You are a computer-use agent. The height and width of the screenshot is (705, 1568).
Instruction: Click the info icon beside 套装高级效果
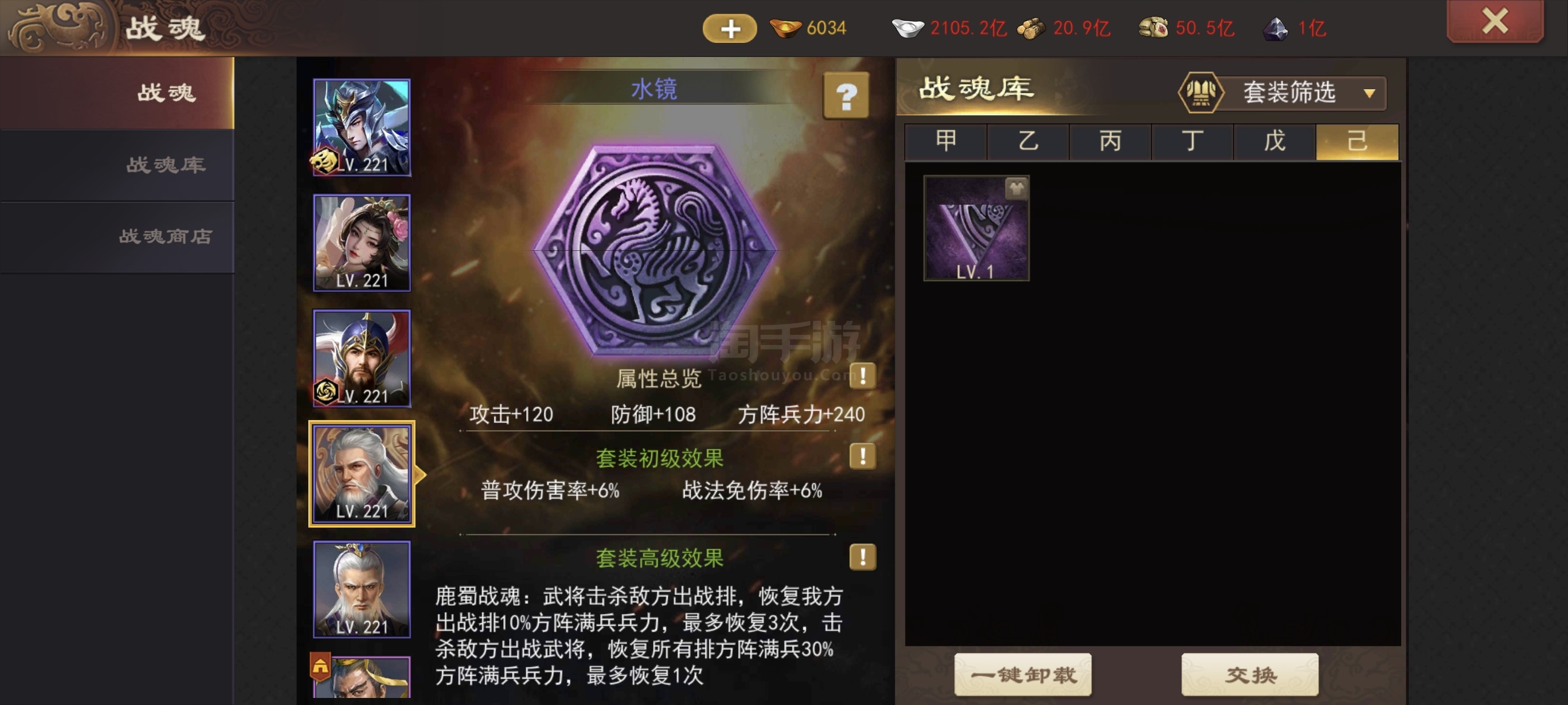[863, 556]
